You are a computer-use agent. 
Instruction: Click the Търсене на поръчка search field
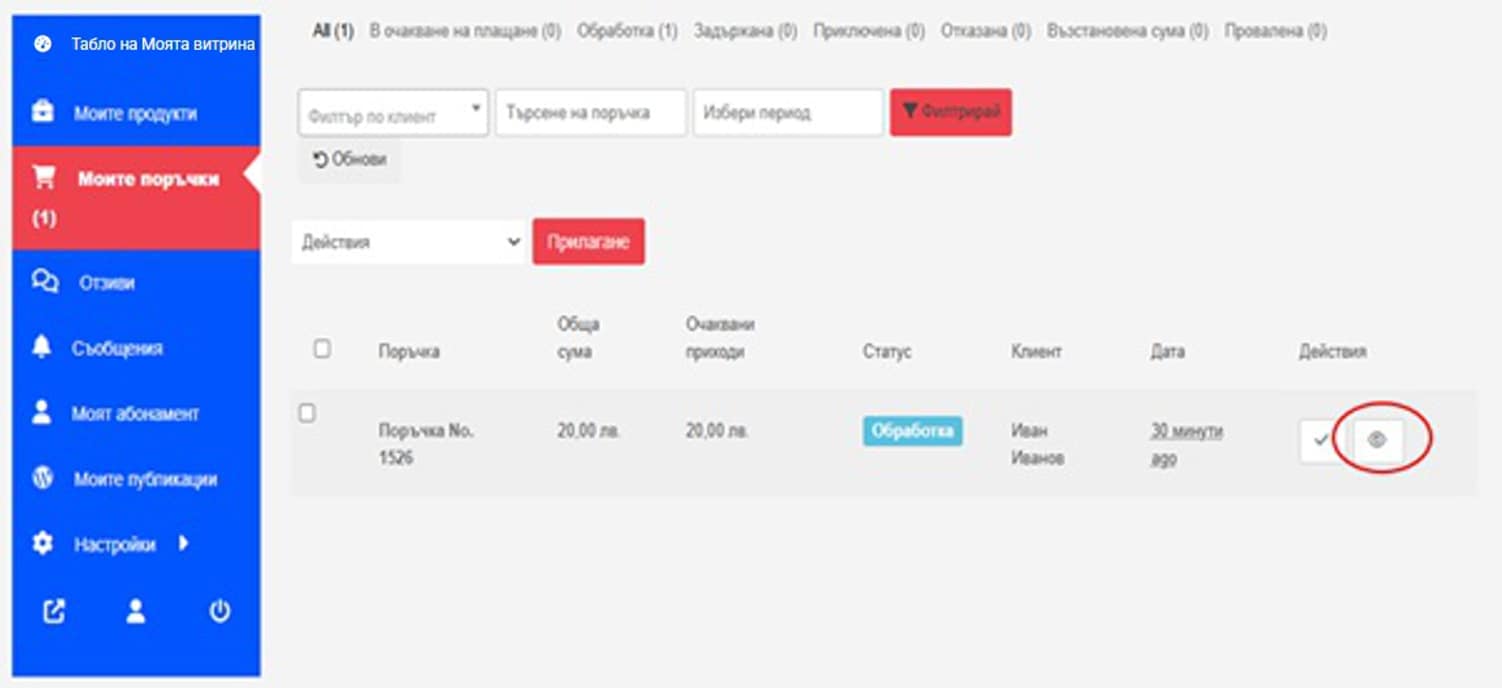tap(590, 113)
